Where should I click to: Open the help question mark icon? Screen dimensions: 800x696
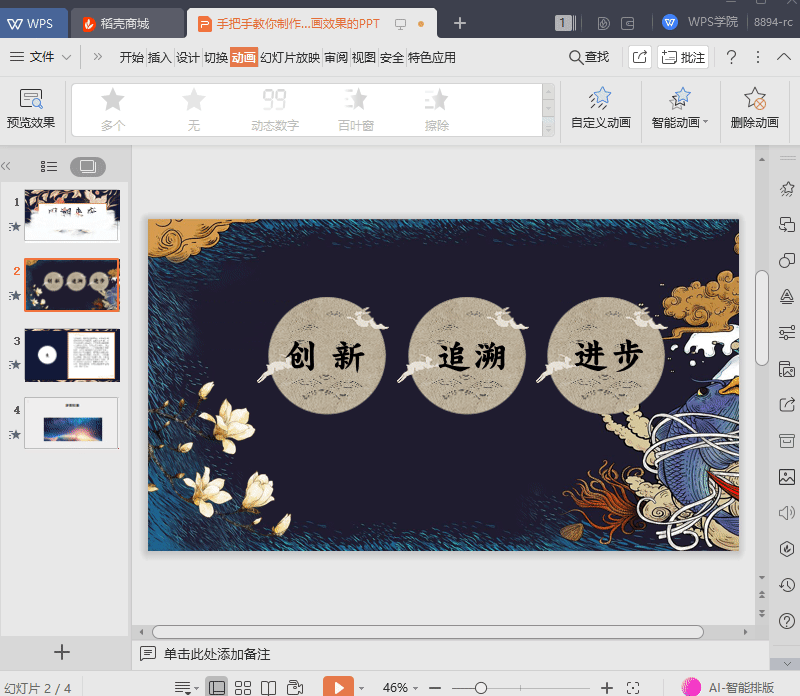(x=731, y=57)
